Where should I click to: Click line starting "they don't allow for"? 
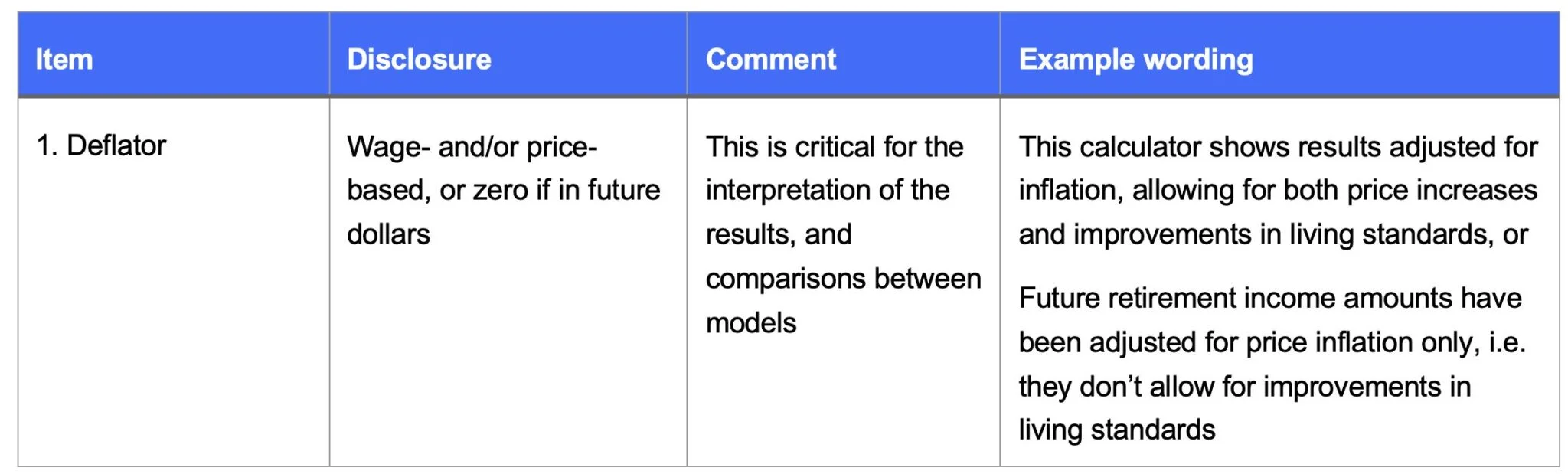coord(1244,387)
